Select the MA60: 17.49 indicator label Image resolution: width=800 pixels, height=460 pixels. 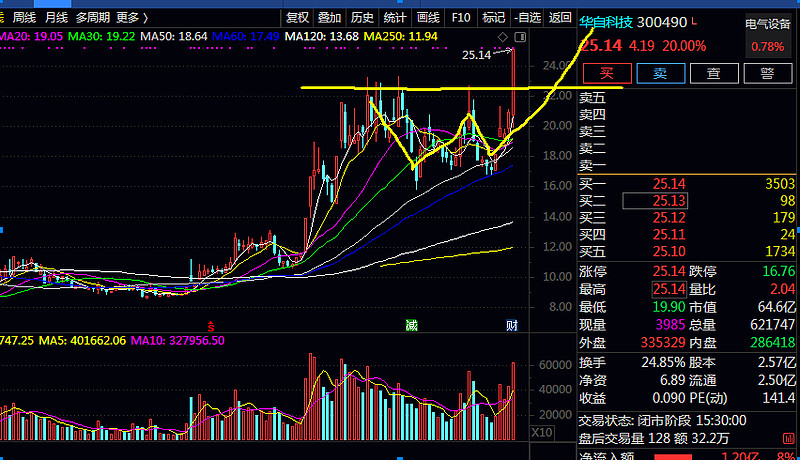point(246,37)
